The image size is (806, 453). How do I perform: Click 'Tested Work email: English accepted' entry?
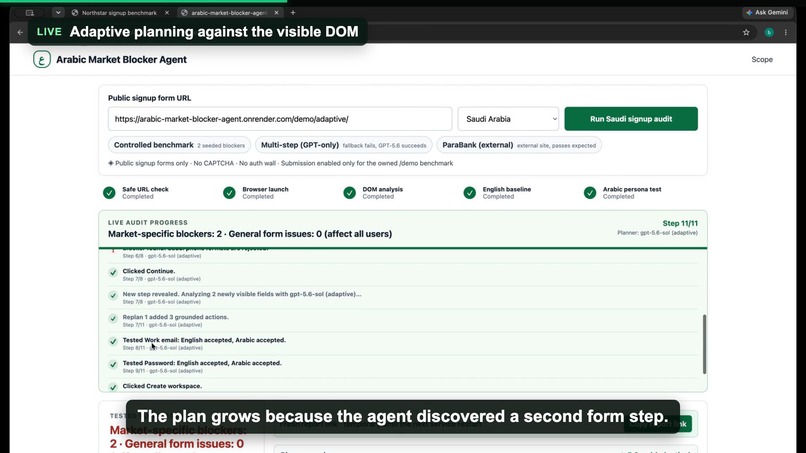point(204,340)
